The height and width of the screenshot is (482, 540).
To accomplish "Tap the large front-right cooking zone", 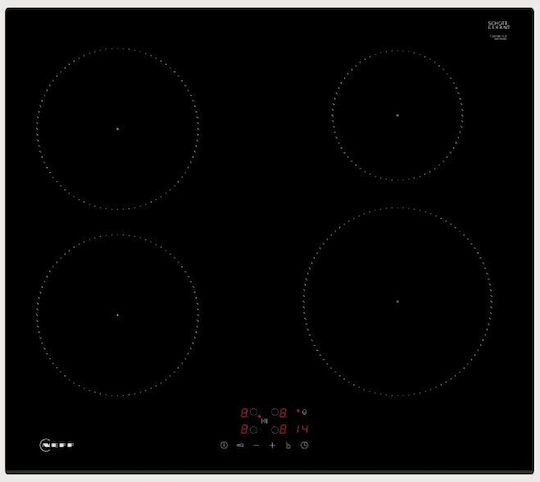I will [397, 302].
